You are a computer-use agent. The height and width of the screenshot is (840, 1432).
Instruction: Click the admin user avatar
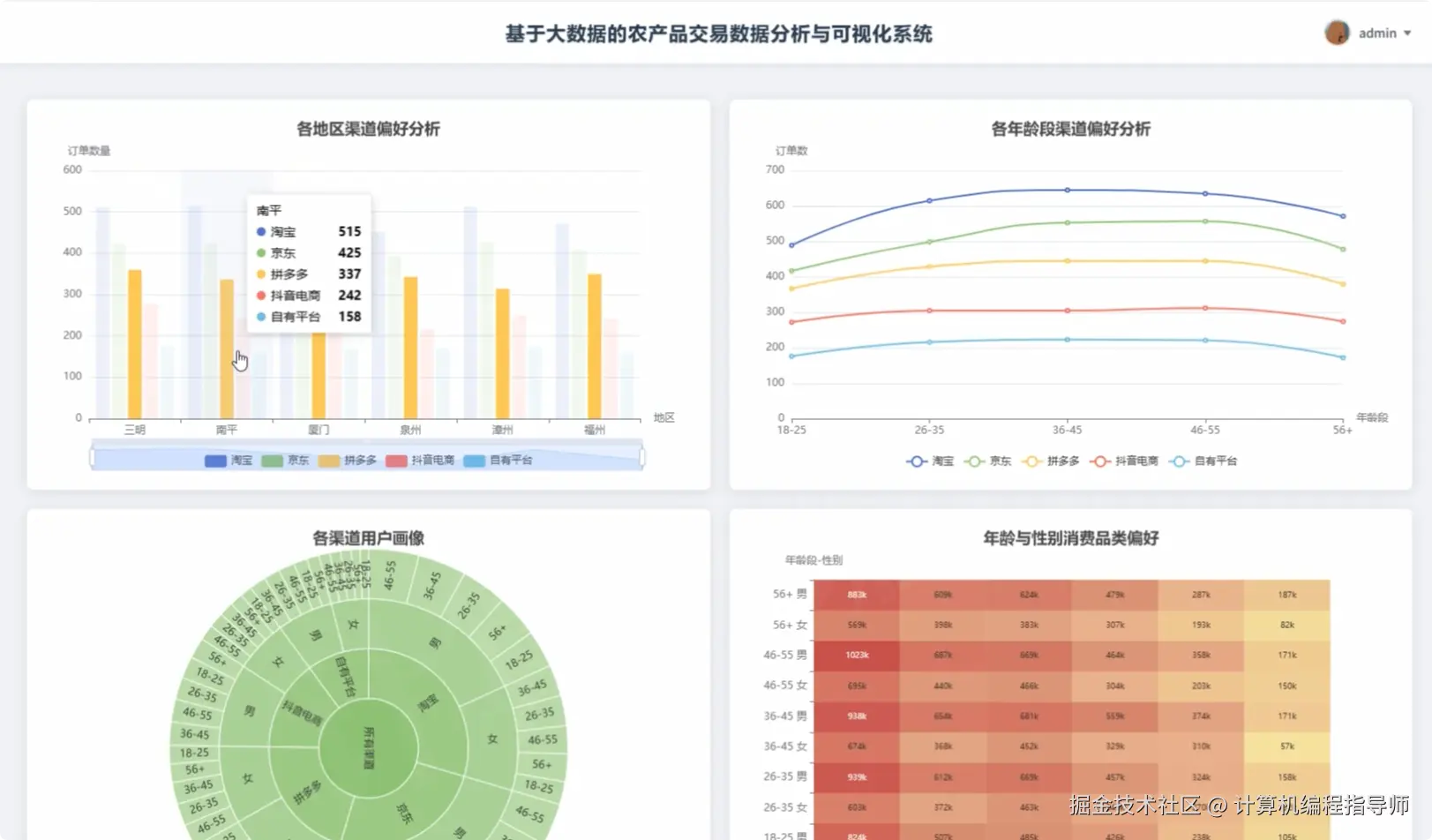point(1337,33)
